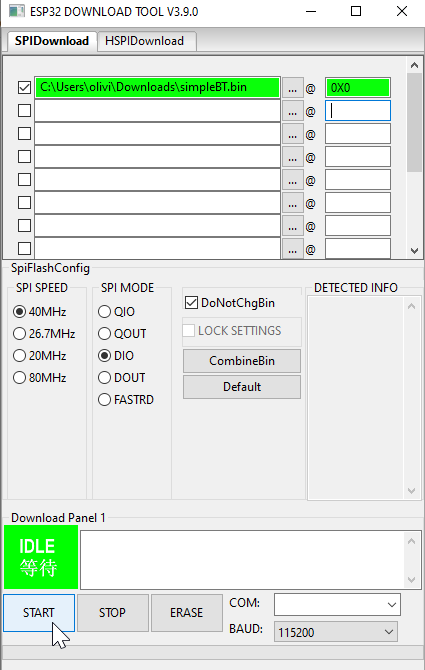Browse file for the simpleBT.bin row
Viewport: 425px width, 670px height.
pyautogui.click(x=293, y=88)
